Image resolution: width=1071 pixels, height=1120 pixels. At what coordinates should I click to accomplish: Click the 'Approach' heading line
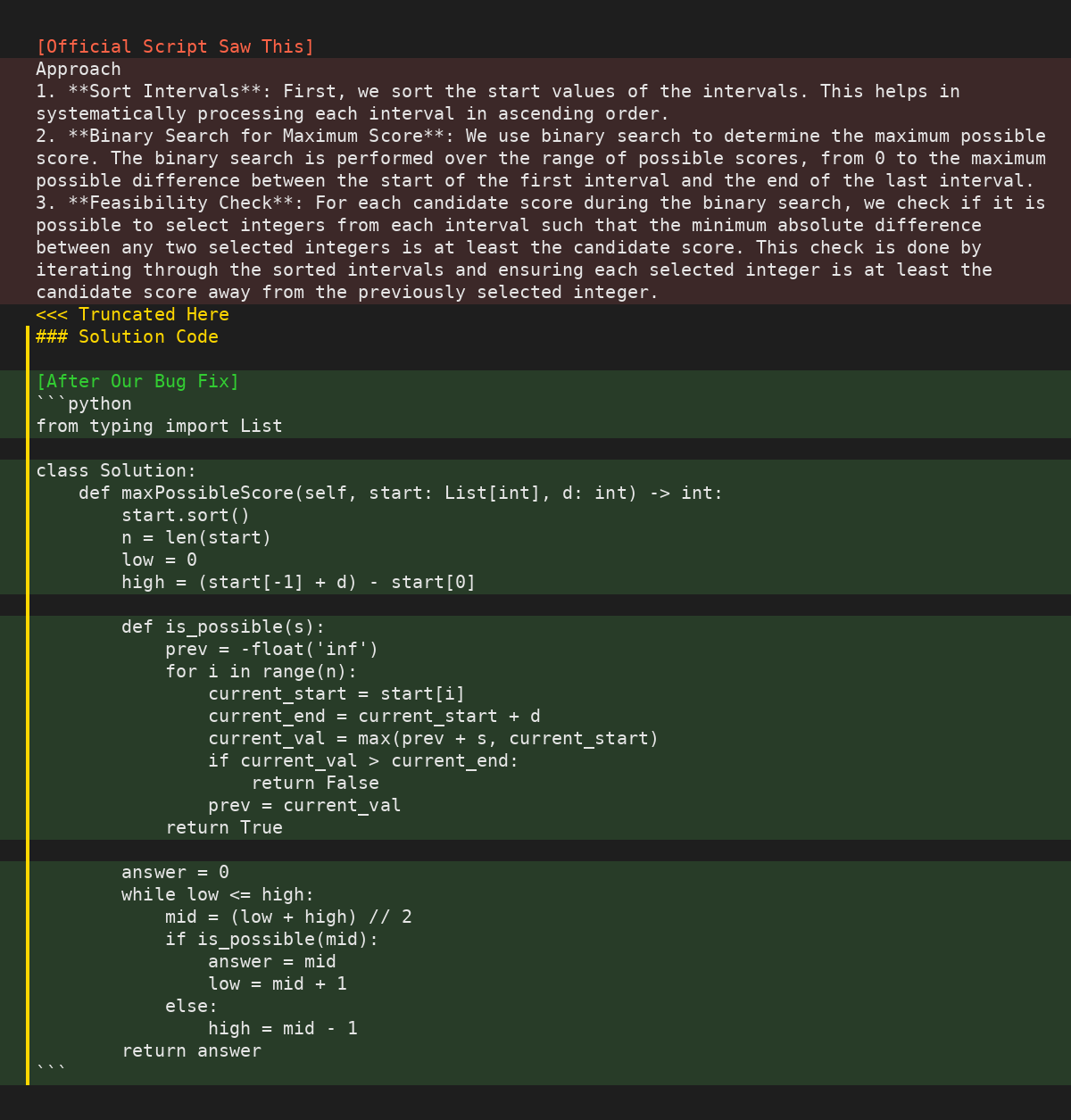[x=79, y=70]
